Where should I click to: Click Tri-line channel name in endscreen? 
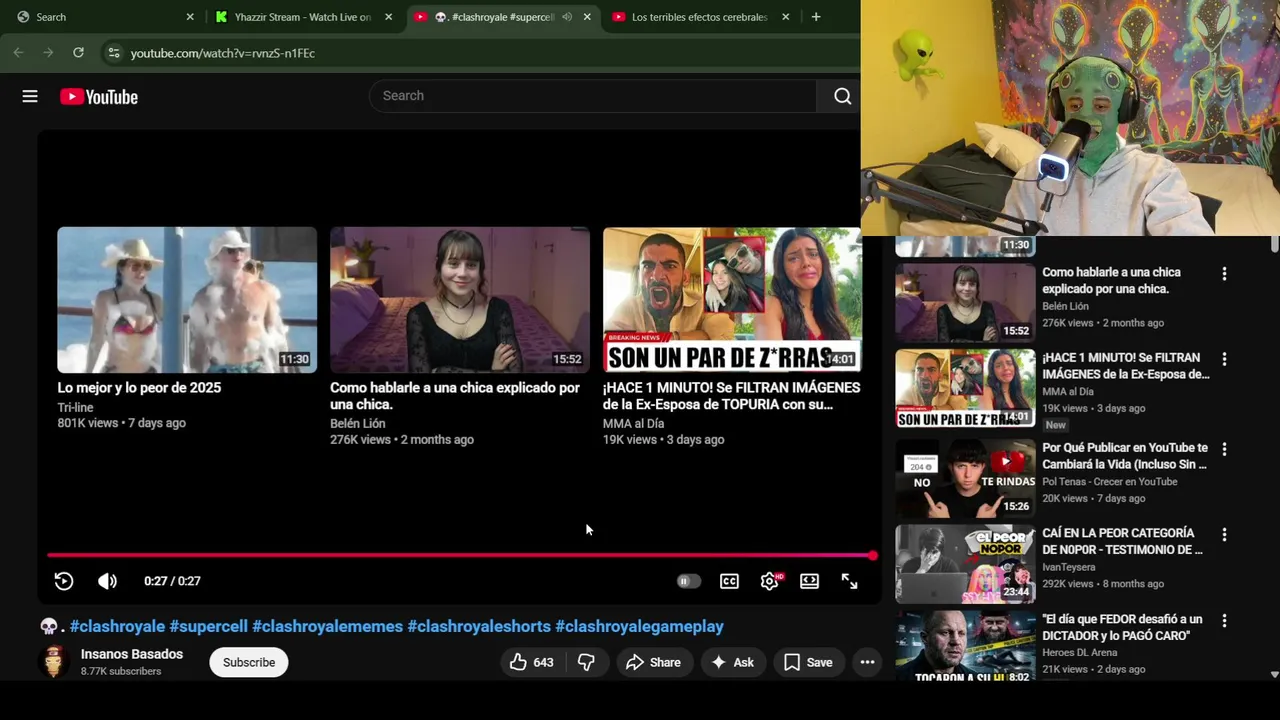(x=75, y=407)
